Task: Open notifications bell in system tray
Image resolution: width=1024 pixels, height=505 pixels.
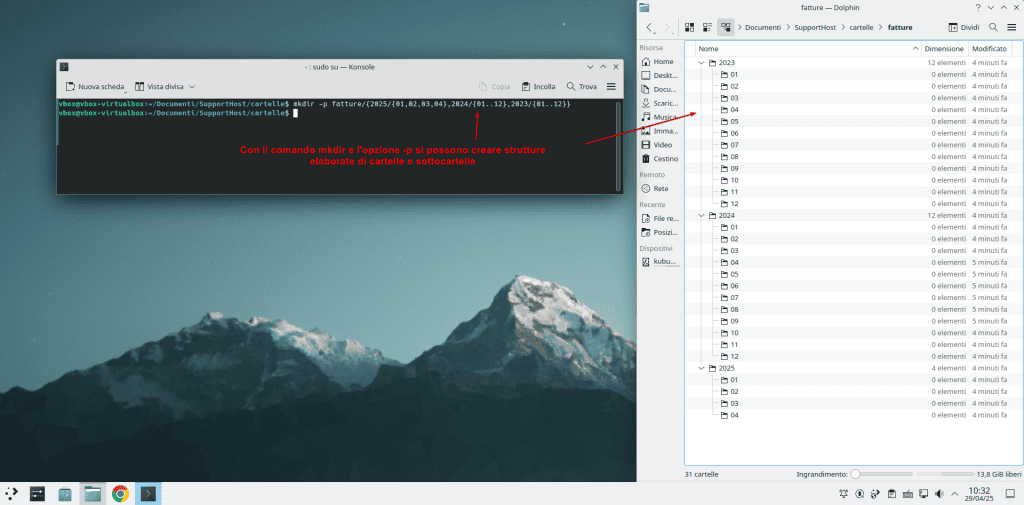Action: (844, 494)
